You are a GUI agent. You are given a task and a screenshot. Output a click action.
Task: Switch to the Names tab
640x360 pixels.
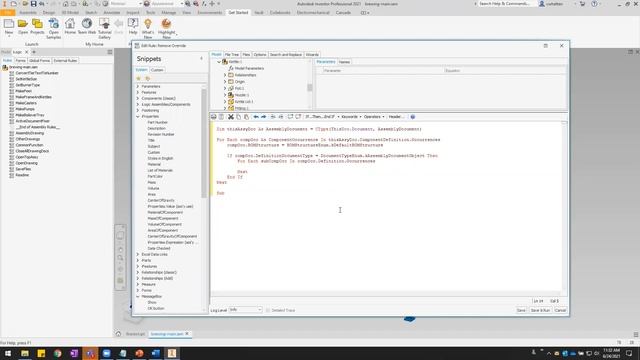point(344,62)
